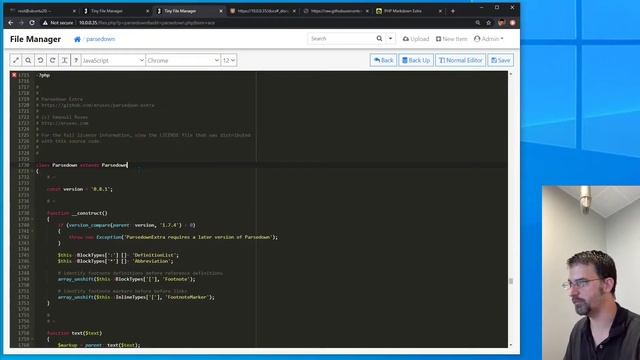Open the editor theme dropdown showing Chrome
Viewport: 640px width, 360px height.
183,60
